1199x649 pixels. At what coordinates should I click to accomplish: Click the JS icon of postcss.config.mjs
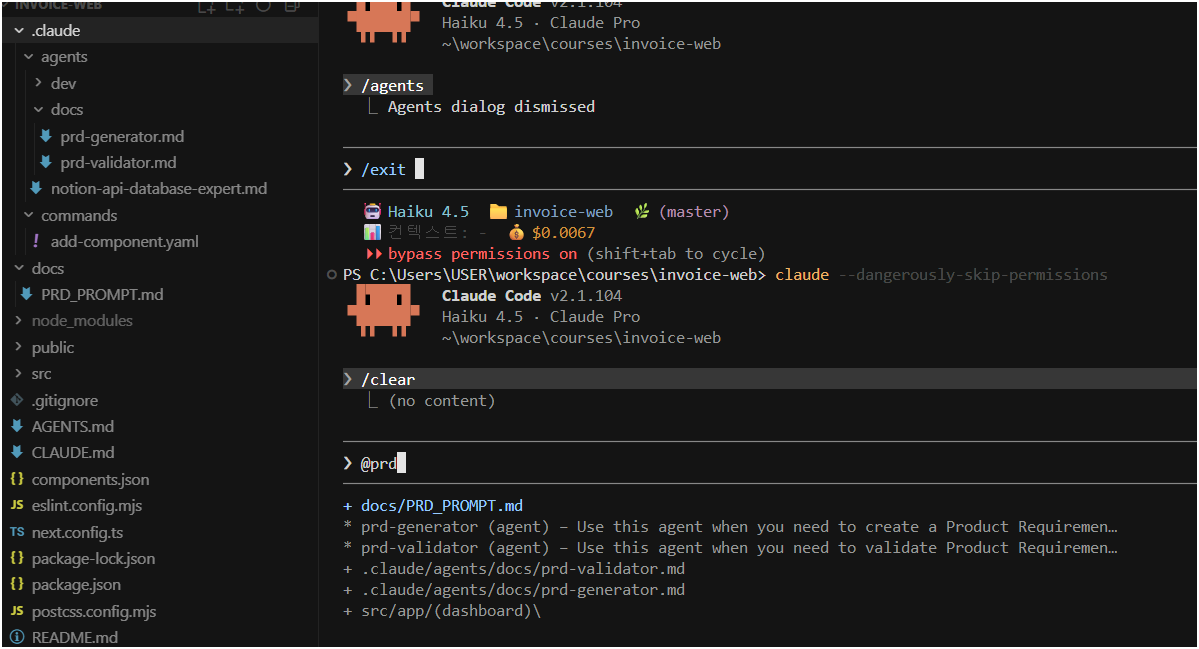pos(17,611)
